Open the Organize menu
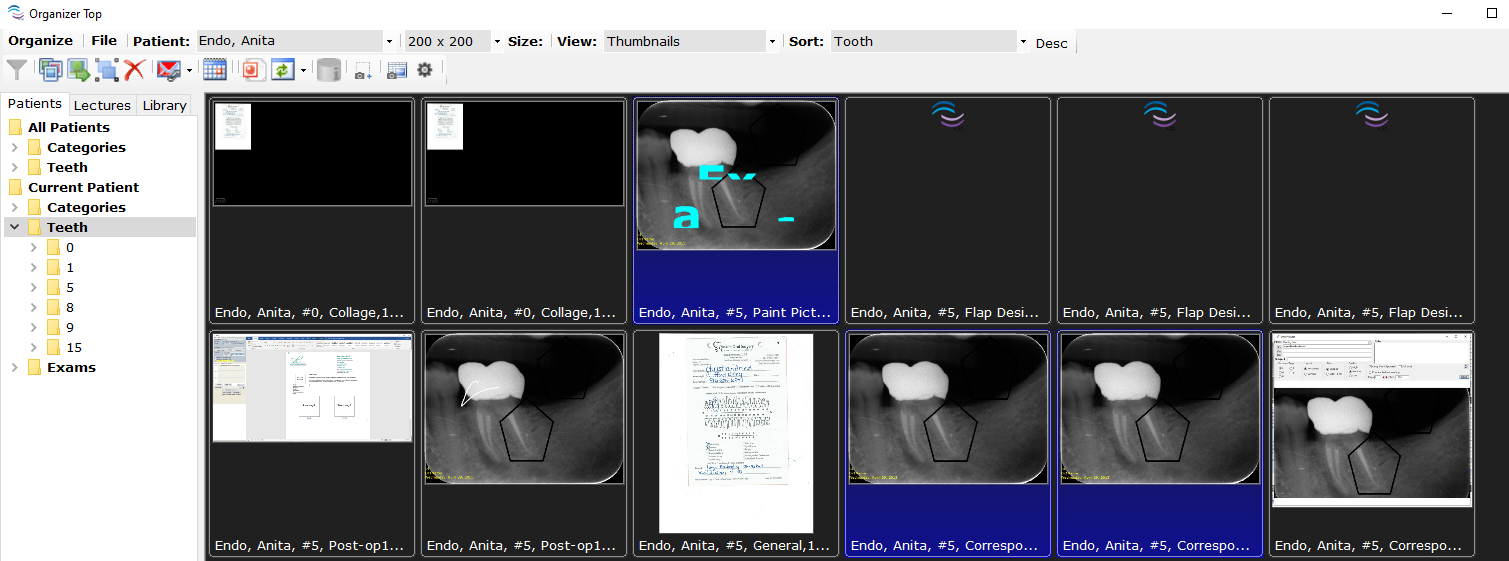Image resolution: width=1509 pixels, height=561 pixels. tap(40, 41)
